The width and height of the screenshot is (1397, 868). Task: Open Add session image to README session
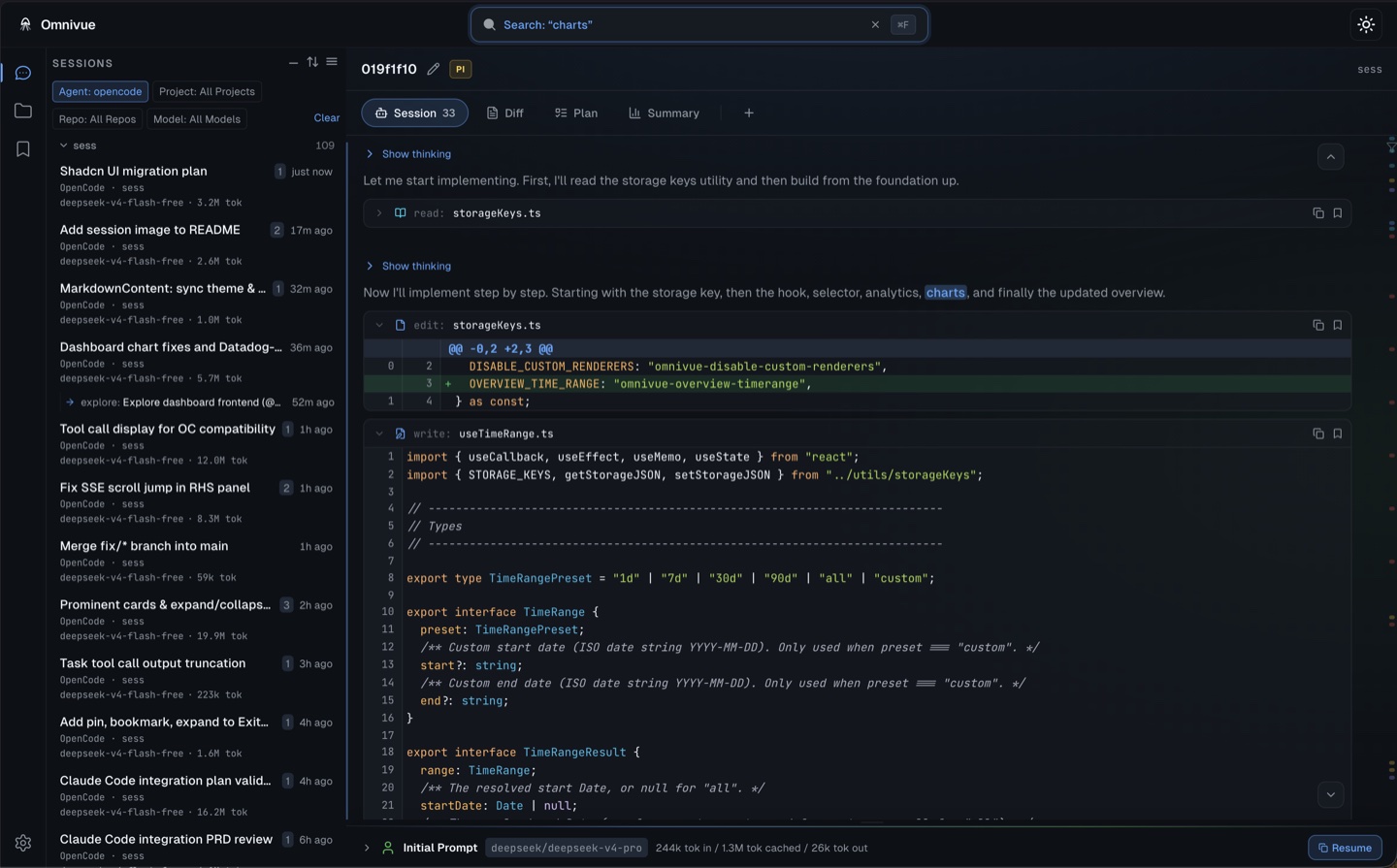196,244
